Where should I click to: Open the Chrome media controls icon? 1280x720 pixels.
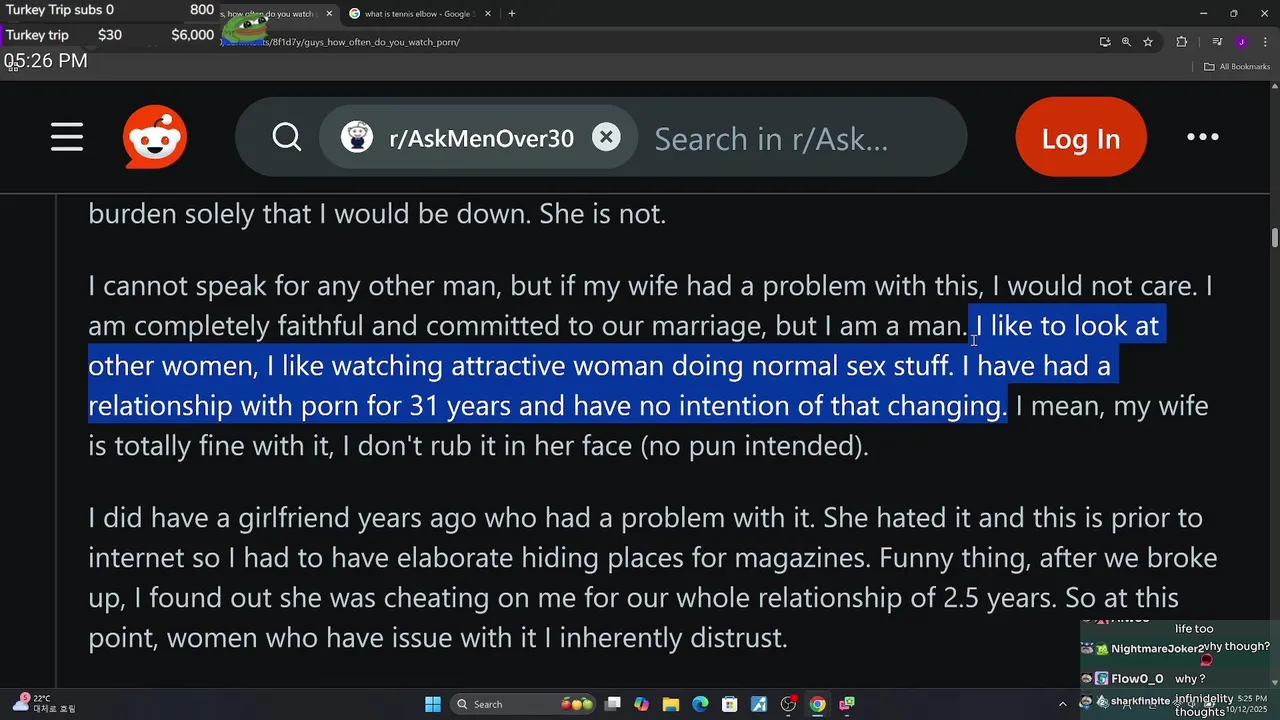coord(1217,42)
